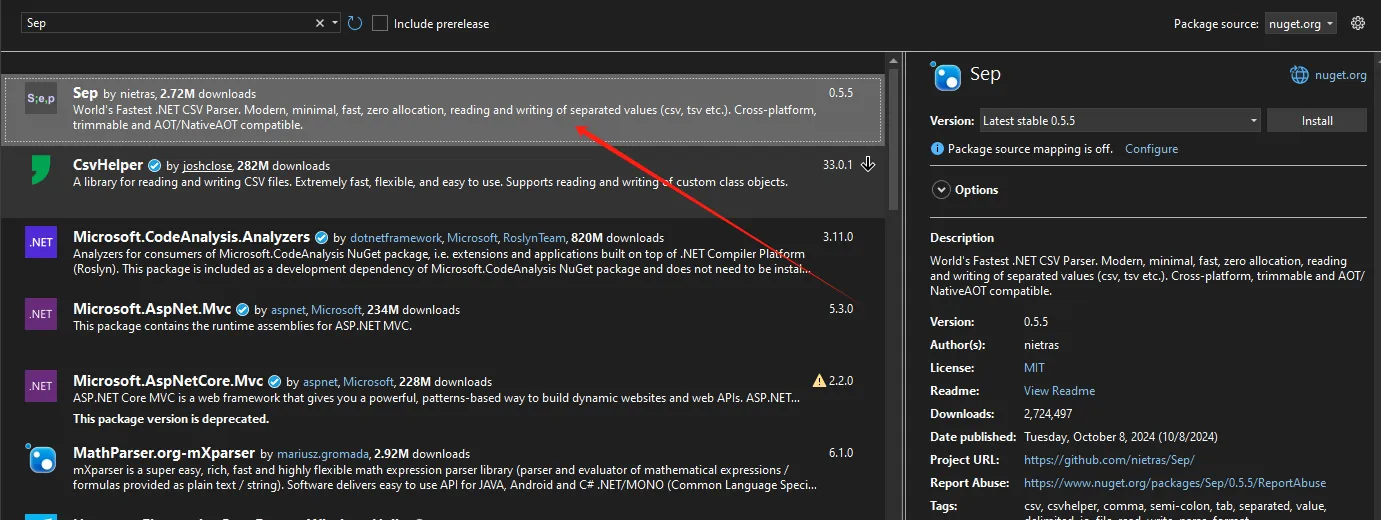Click the download arrow icon next to CsvHelper 33.0.1
The height and width of the screenshot is (520, 1381).
[x=868, y=164]
